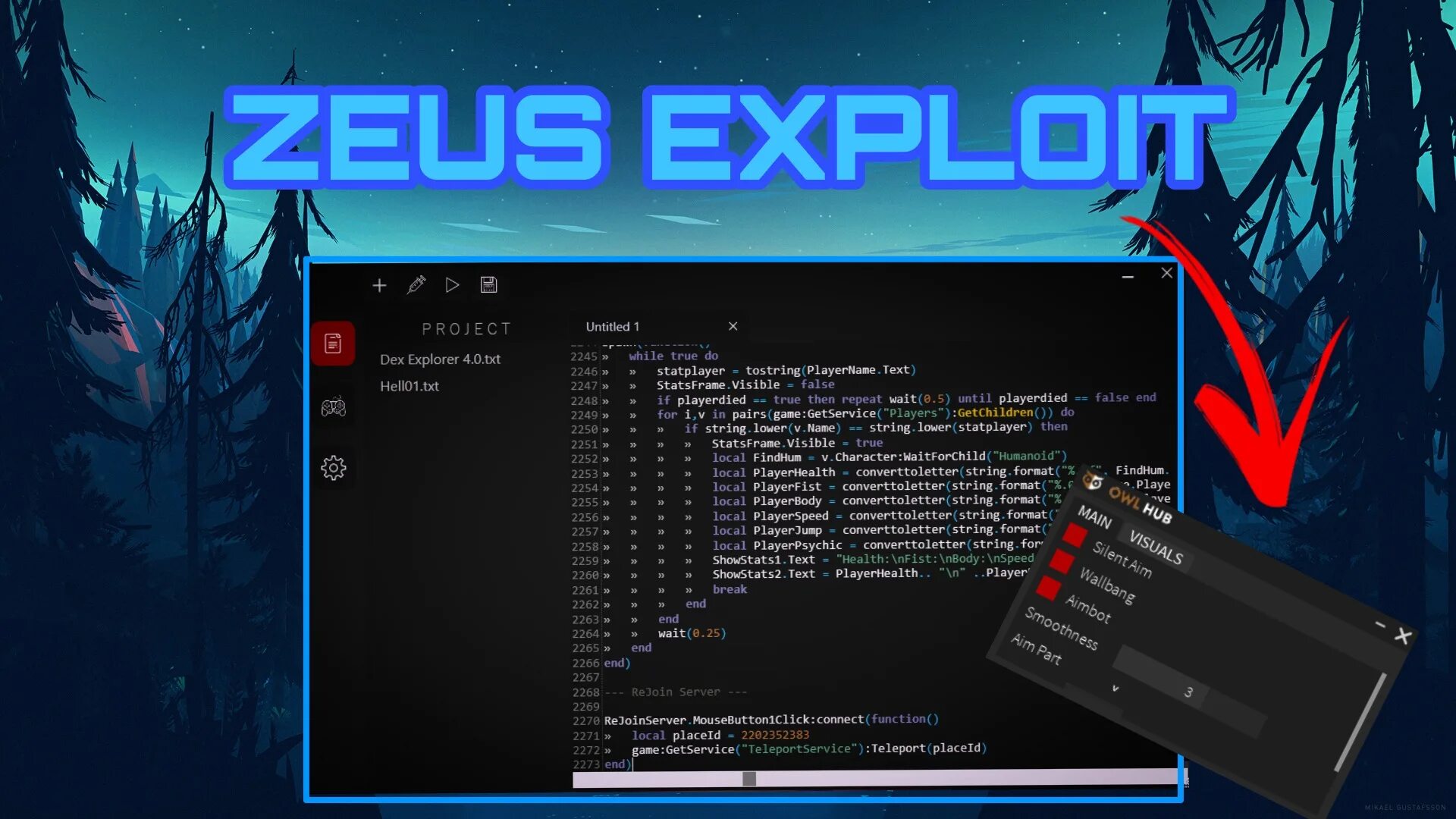Click the Smoothness slider showing value 3
Viewport: 1456px width, 819px height.
tap(1188, 692)
